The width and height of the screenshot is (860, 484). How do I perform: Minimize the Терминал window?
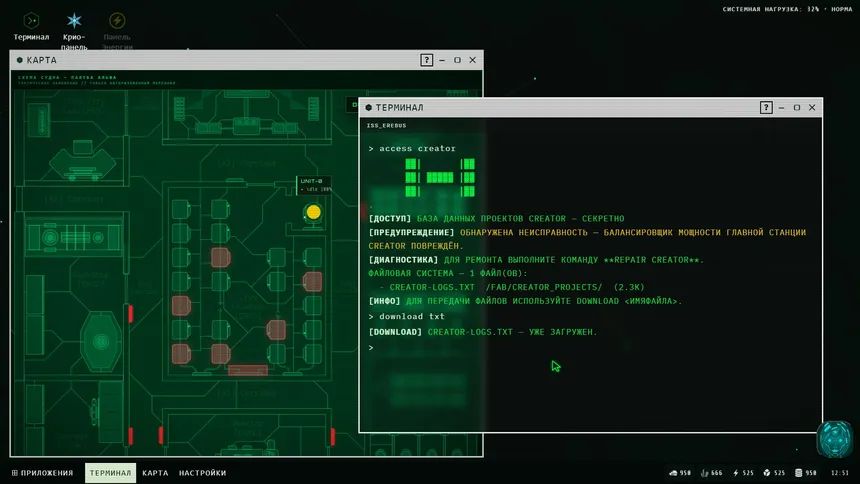click(x=782, y=108)
